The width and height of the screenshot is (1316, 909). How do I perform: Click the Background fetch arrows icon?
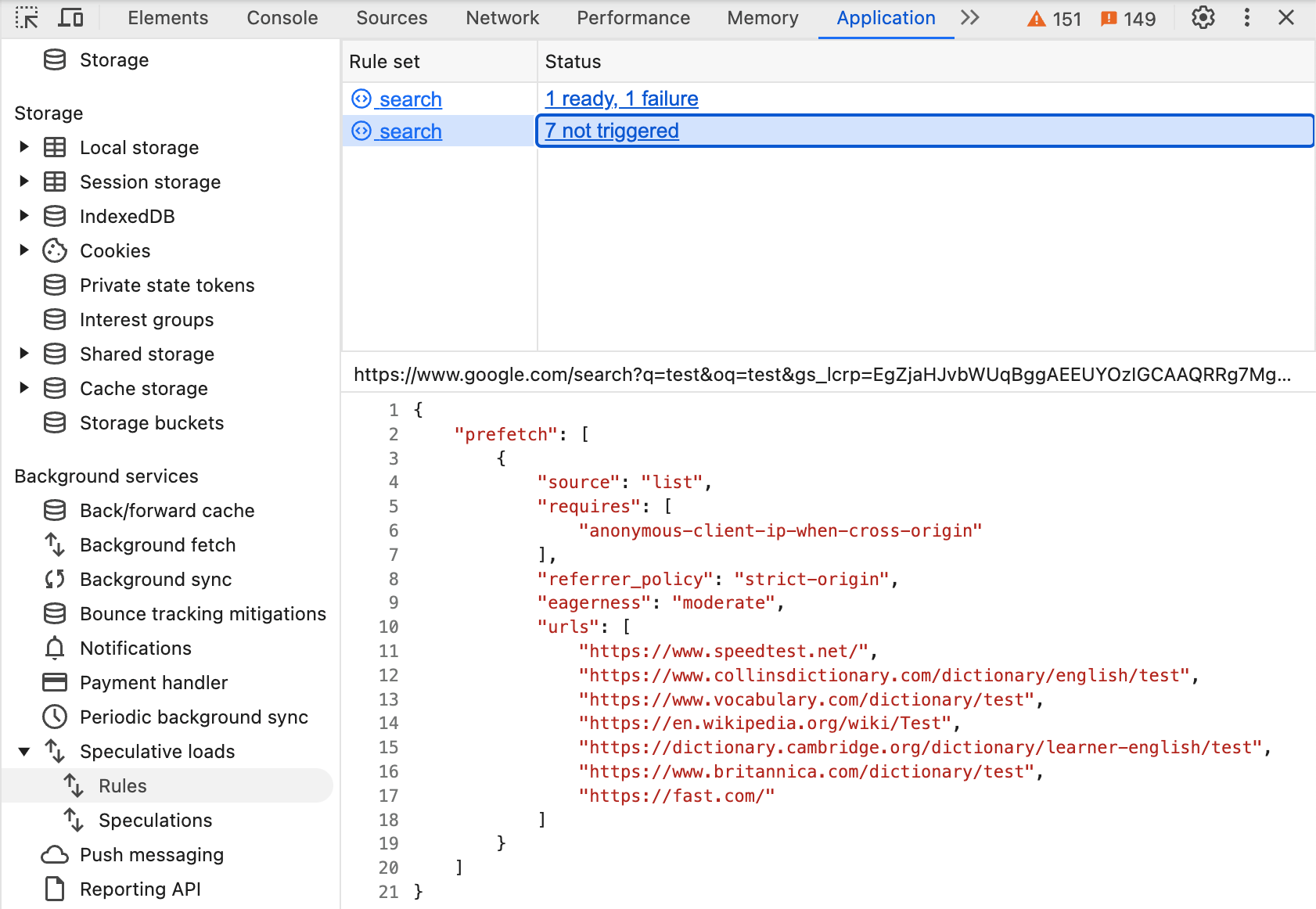55,544
